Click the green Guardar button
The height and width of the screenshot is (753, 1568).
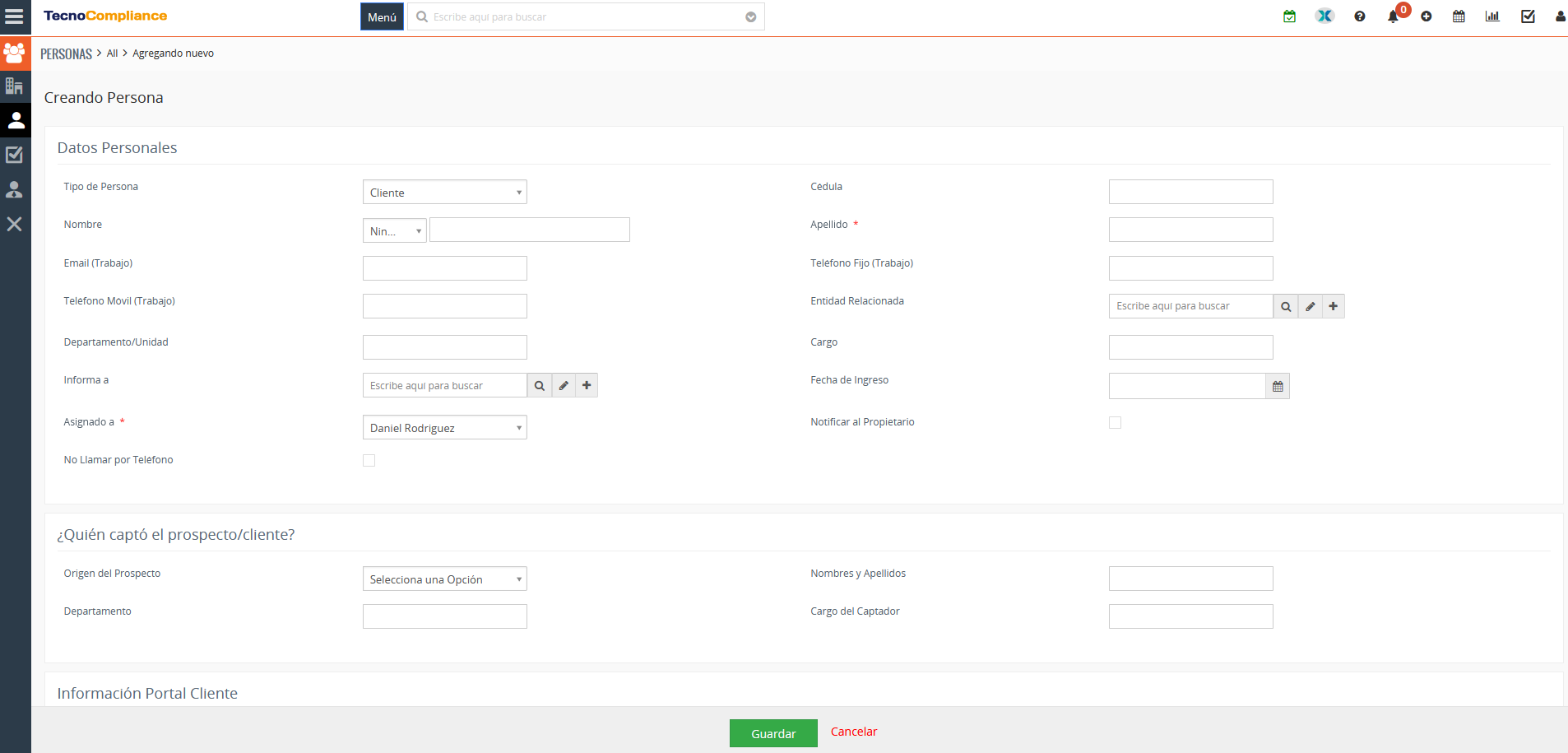[773, 733]
